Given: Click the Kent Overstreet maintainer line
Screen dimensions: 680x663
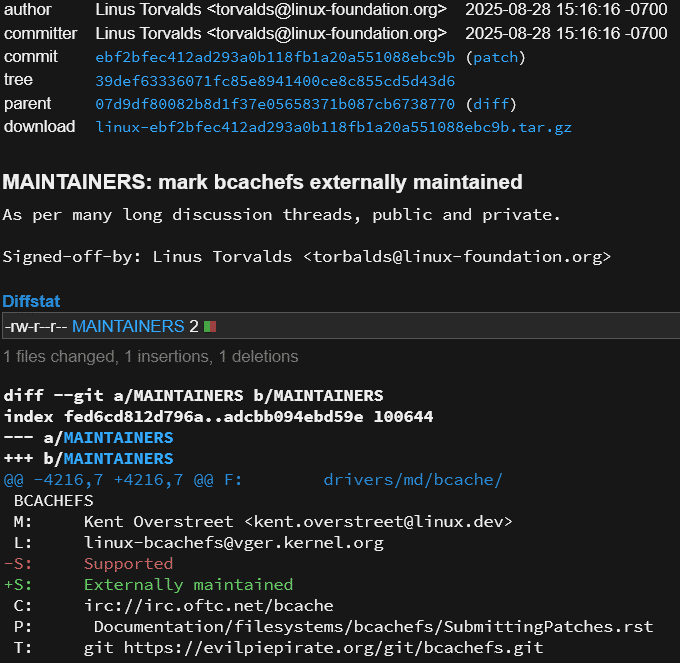Looking at the screenshot, I should click(263, 522).
